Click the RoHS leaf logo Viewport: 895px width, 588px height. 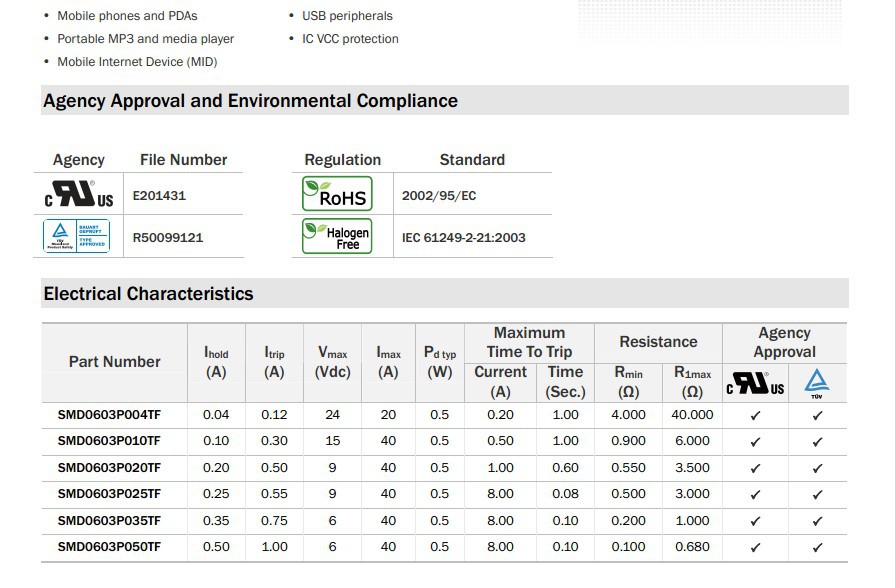pos(337,194)
